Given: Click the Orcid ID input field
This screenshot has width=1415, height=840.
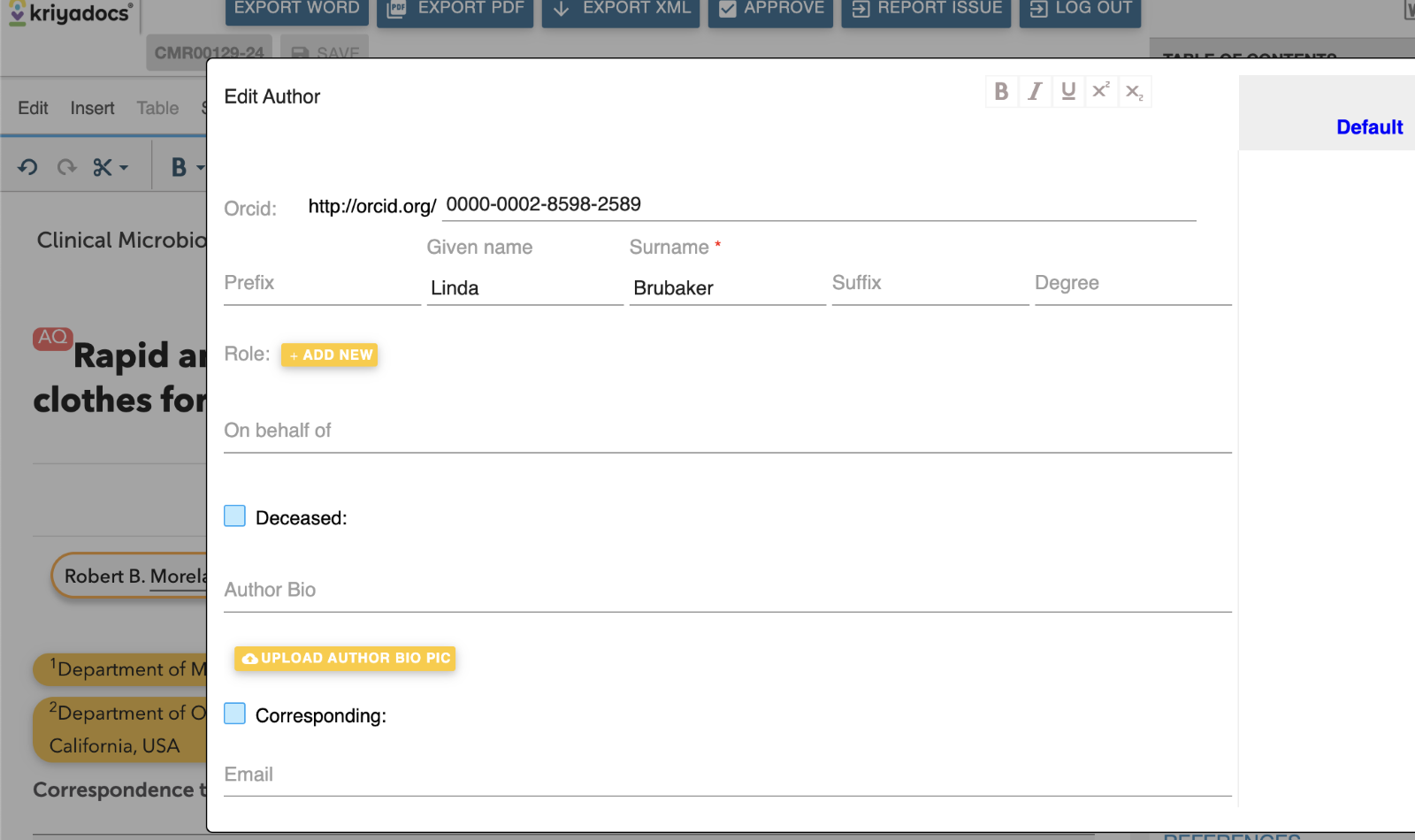Looking at the screenshot, I should tap(819, 205).
